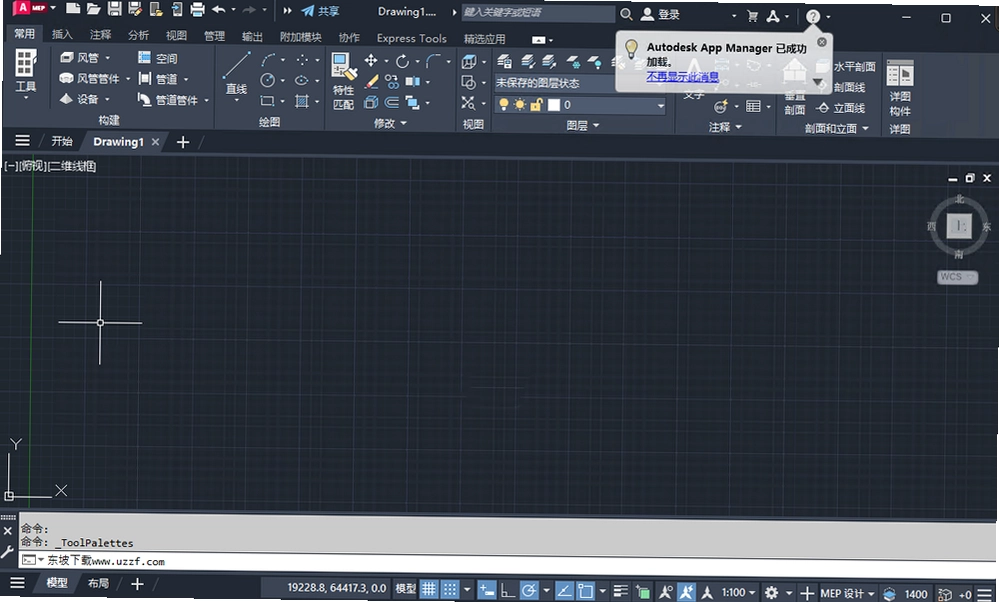Toggle ortho mode in status bar
Image resolution: width=999 pixels, height=602 pixels.
[x=508, y=591]
